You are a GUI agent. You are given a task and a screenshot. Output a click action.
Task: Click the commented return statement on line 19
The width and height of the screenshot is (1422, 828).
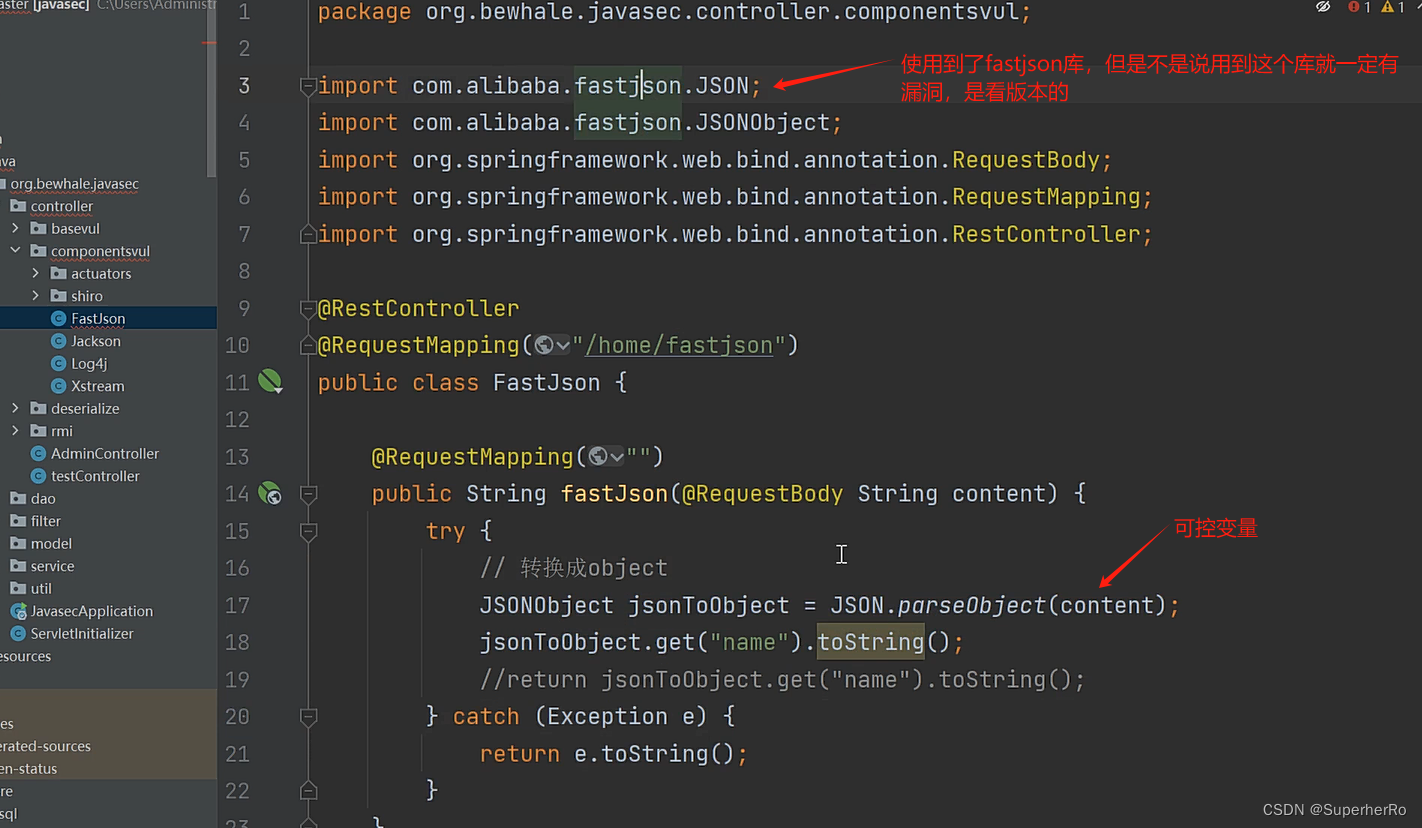pos(783,679)
